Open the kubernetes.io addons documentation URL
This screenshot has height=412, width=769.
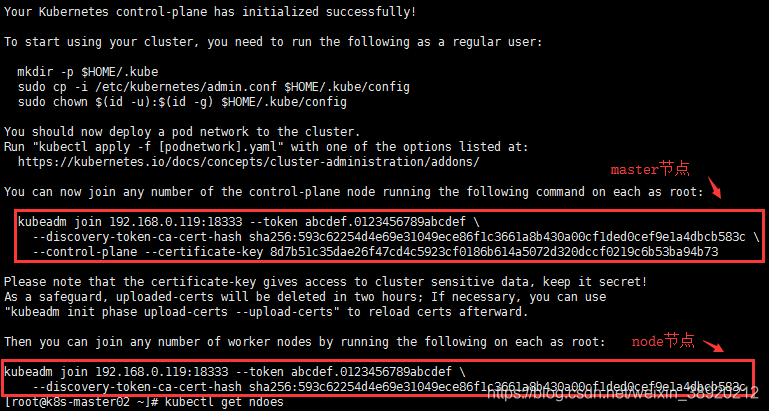249,162
